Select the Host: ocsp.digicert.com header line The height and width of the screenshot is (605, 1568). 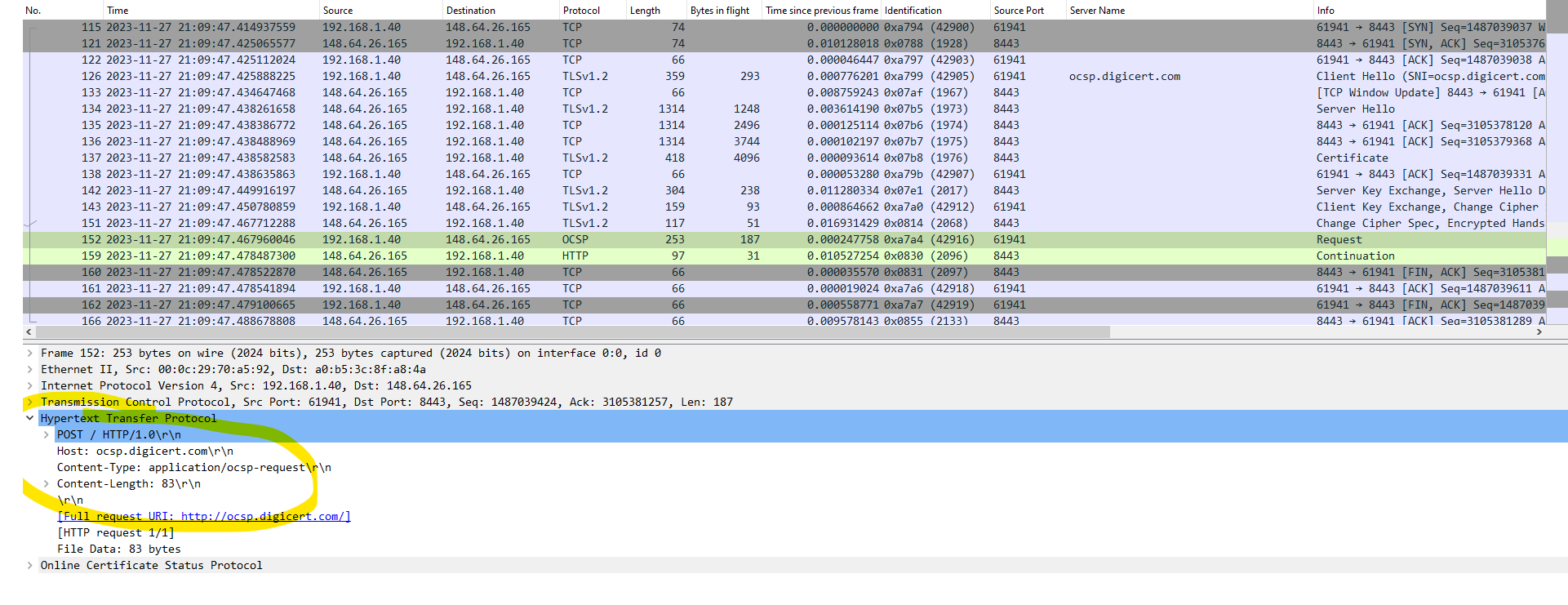click(x=145, y=452)
